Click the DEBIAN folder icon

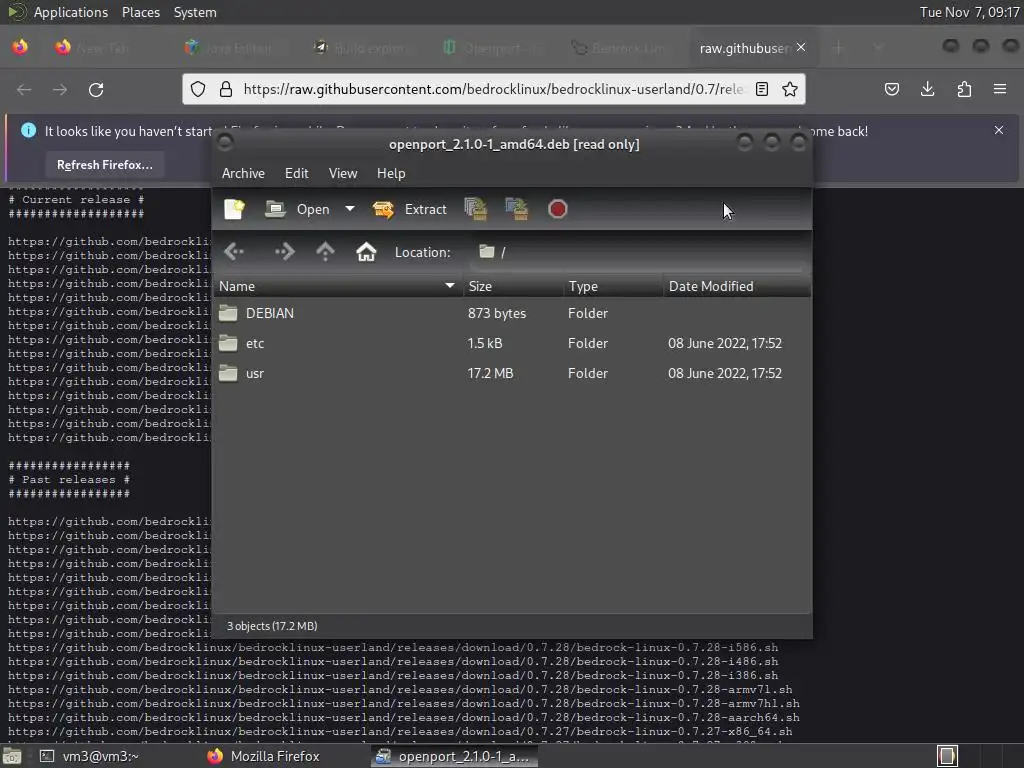228,313
